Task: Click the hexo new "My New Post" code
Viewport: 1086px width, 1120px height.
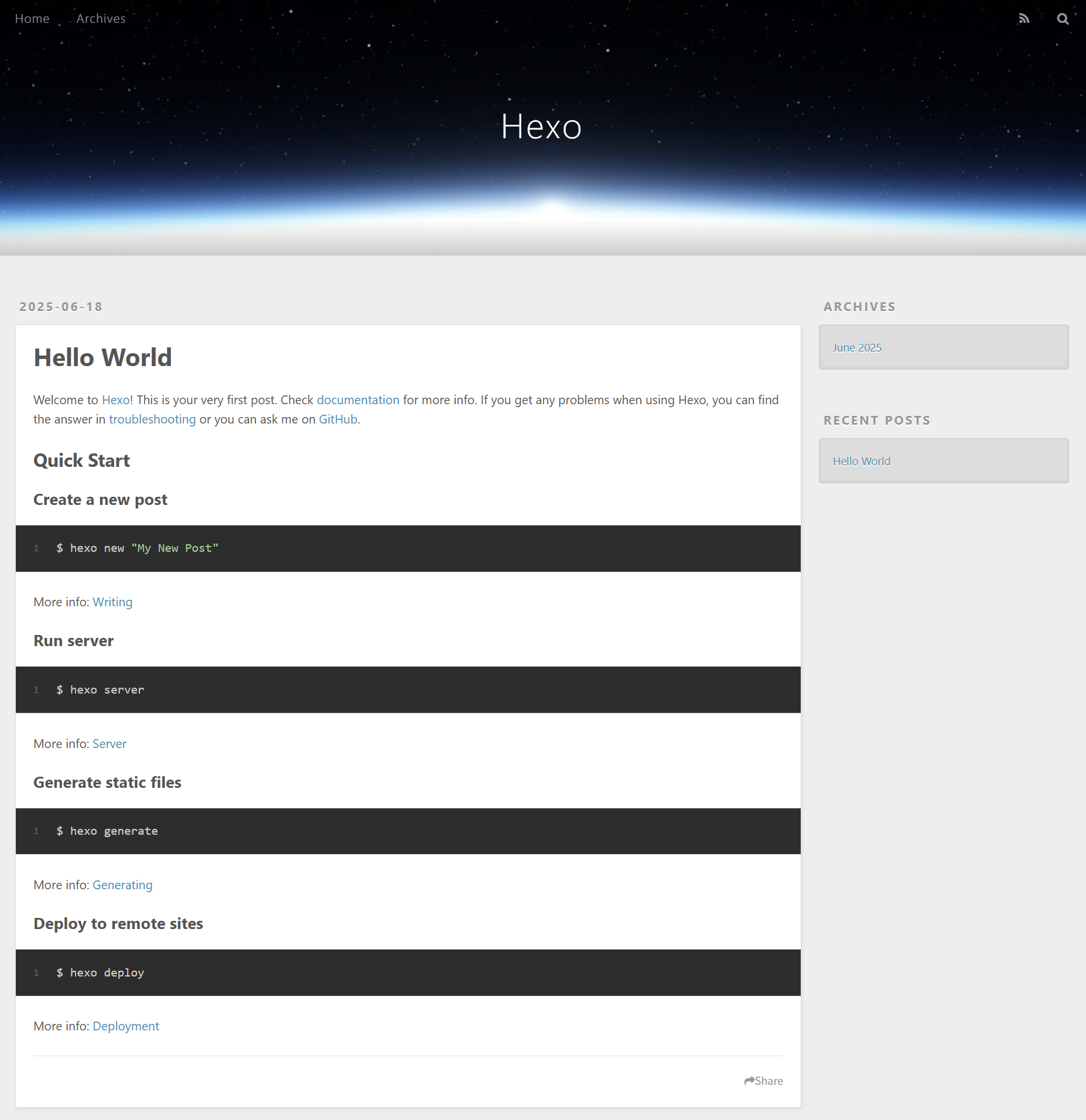Action: coord(138,548)
